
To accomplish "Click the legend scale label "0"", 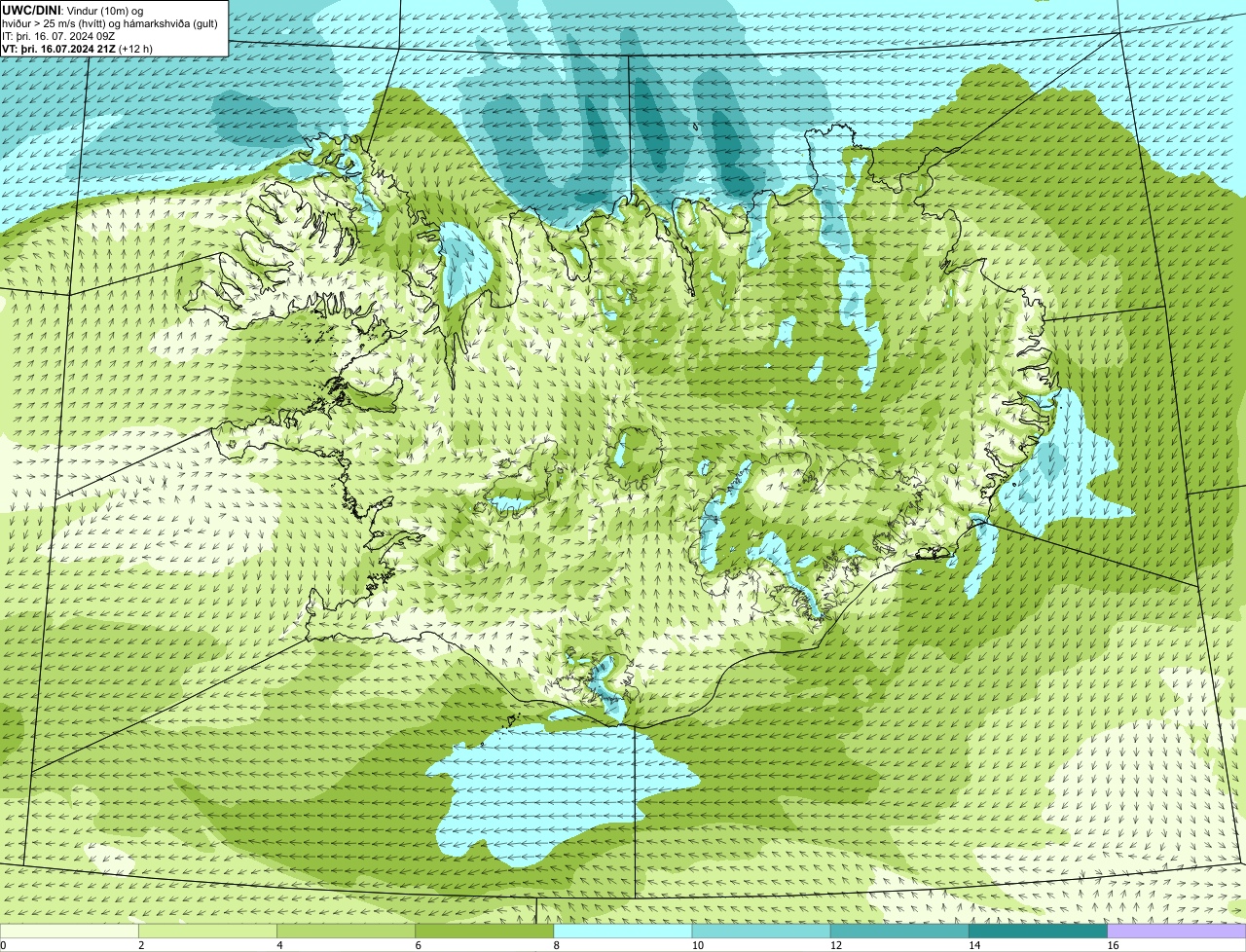I will (x=3, y=945).
